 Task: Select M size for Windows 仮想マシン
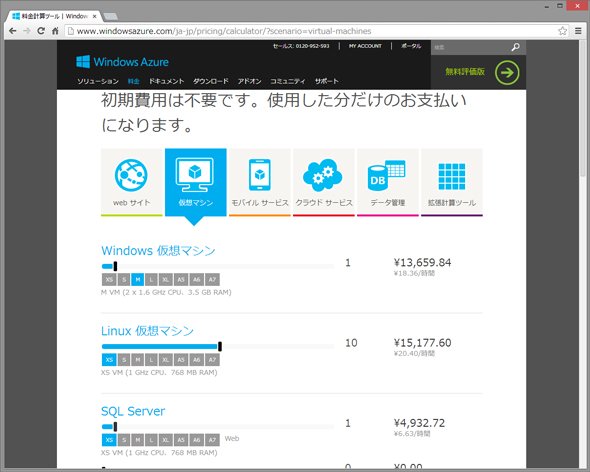point(138,279)
